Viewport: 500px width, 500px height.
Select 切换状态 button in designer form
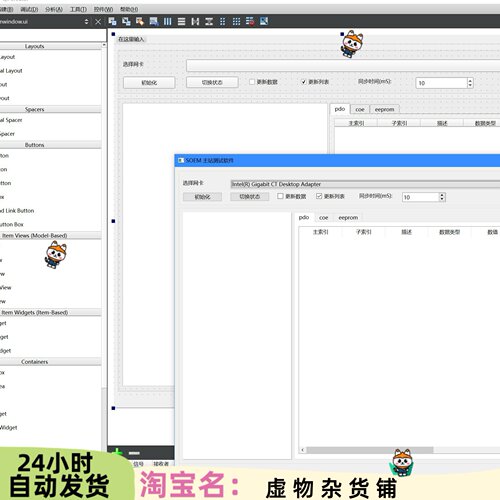212,82
